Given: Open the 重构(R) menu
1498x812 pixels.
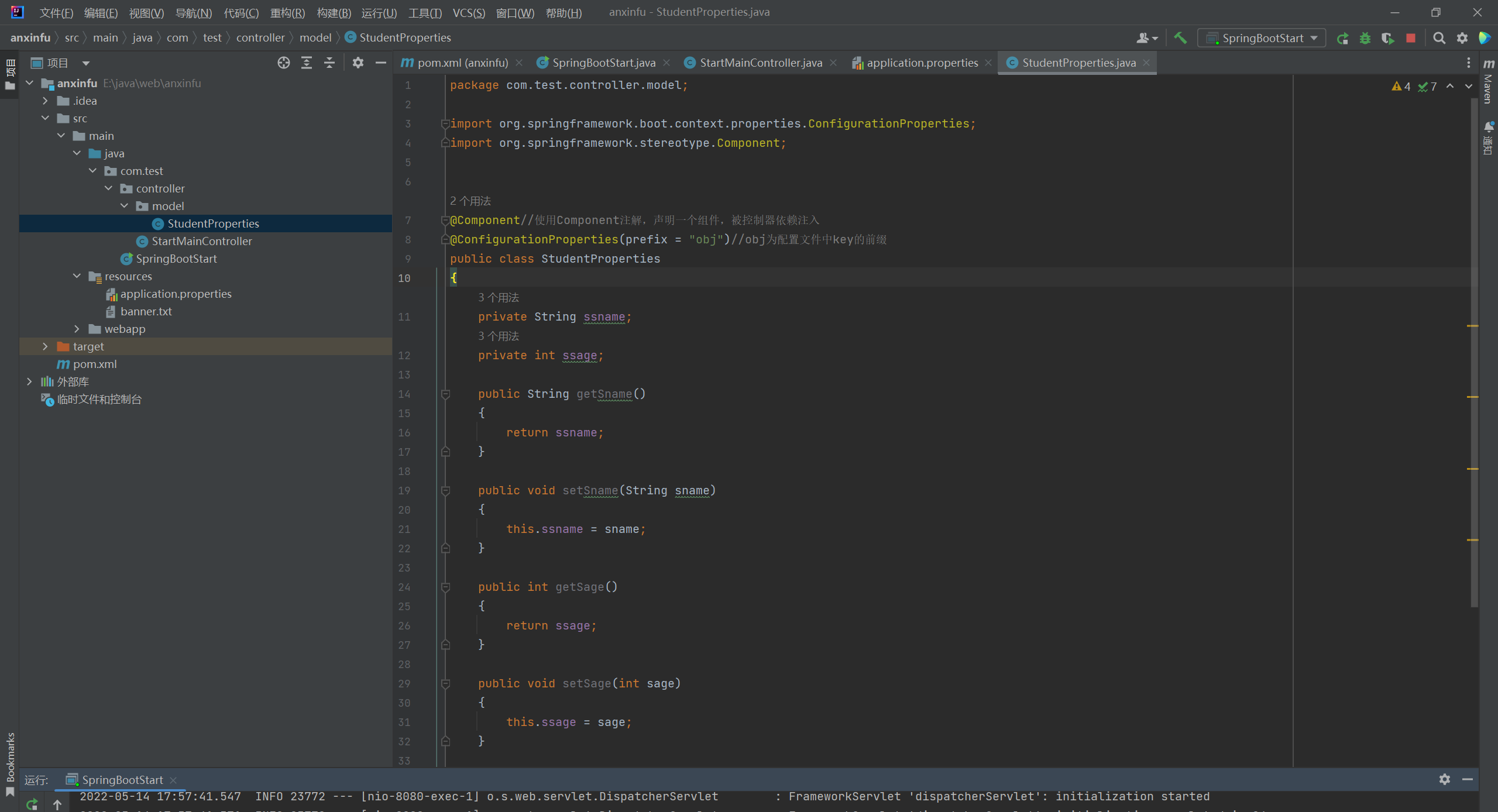Looking at the screenshot, I should 287,12.
